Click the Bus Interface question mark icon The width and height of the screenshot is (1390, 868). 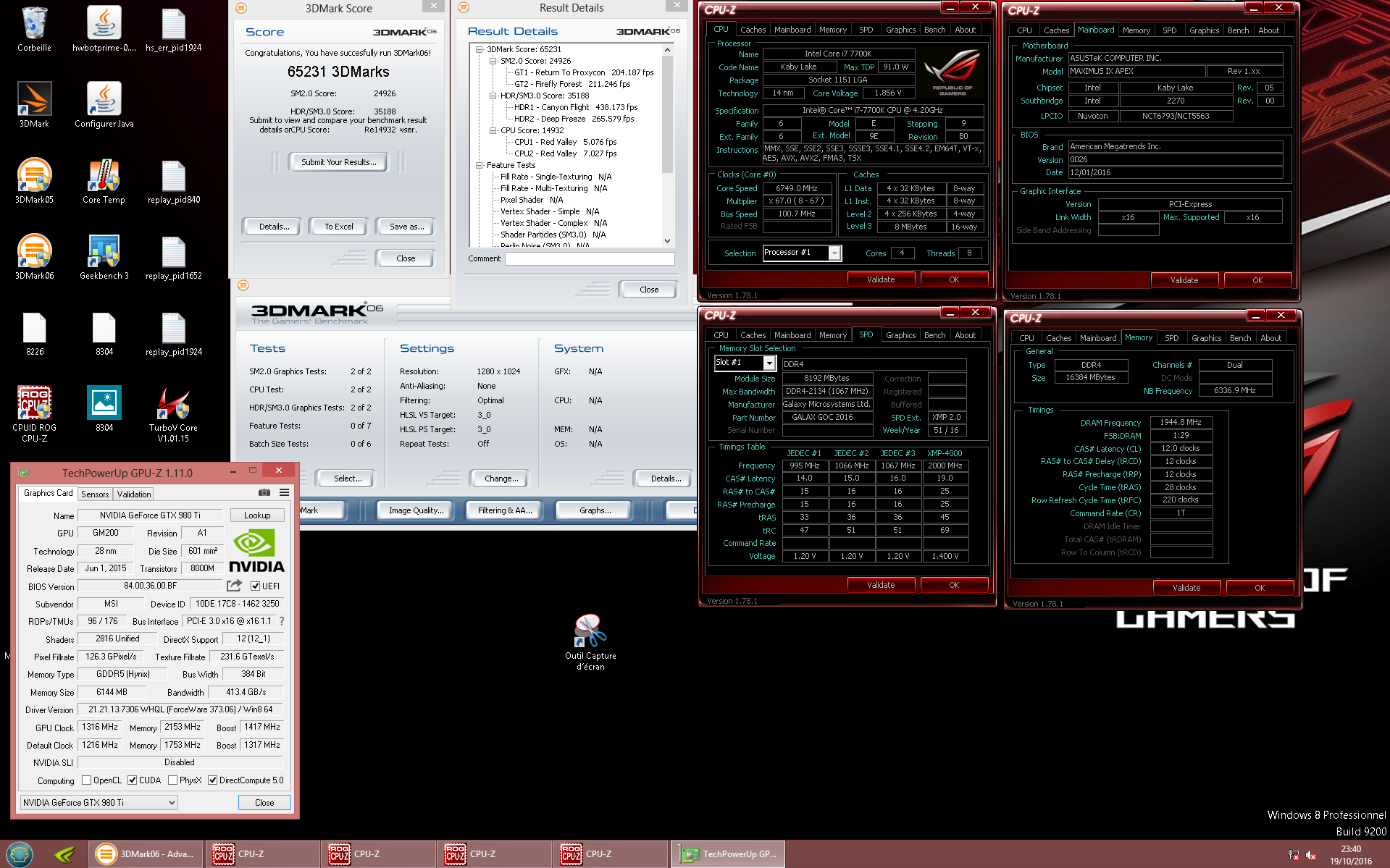282,621
